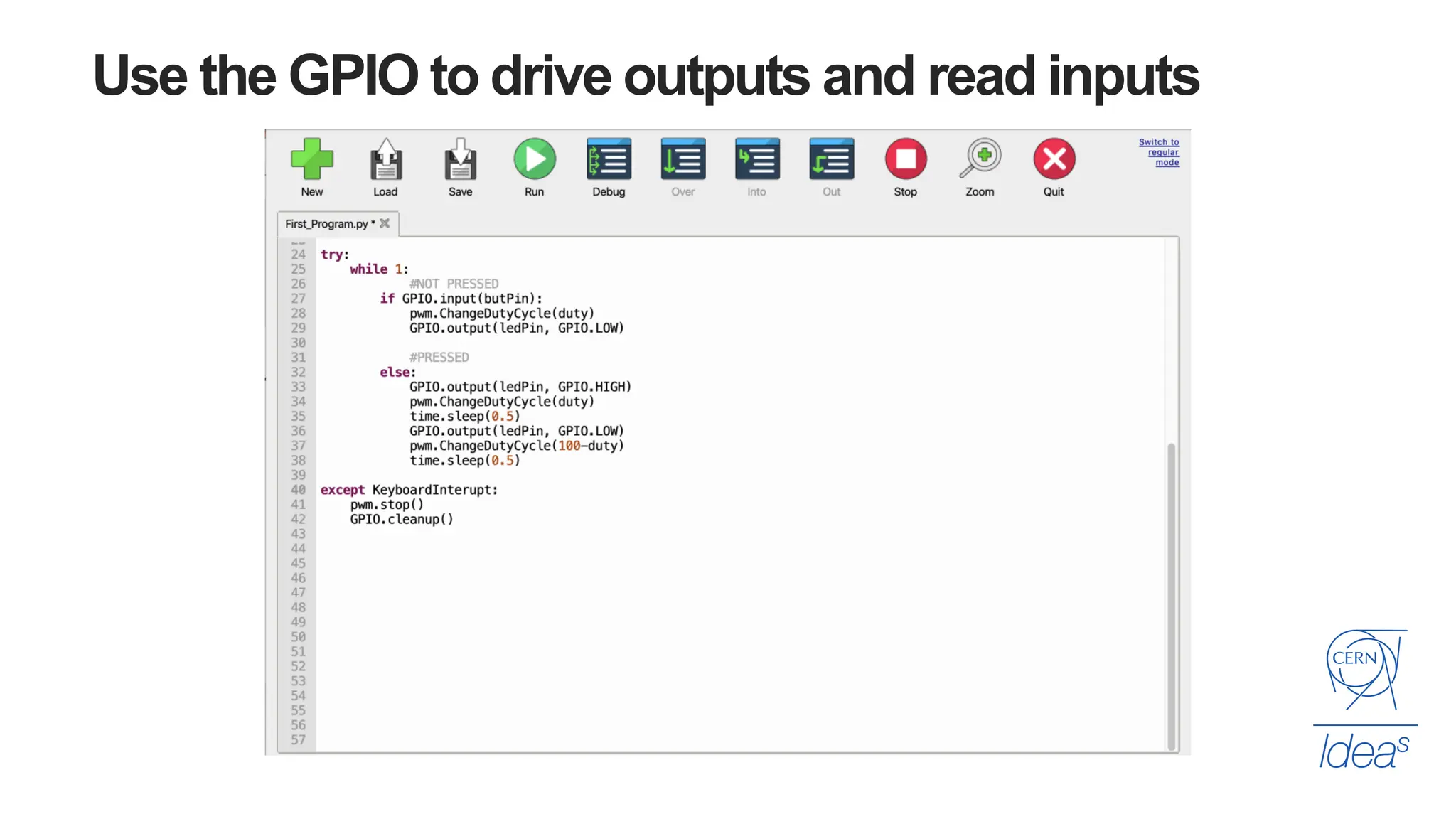Click the except KeyboardInterupt line
Screen dimensions: 1456x819
tap(409, 490)
